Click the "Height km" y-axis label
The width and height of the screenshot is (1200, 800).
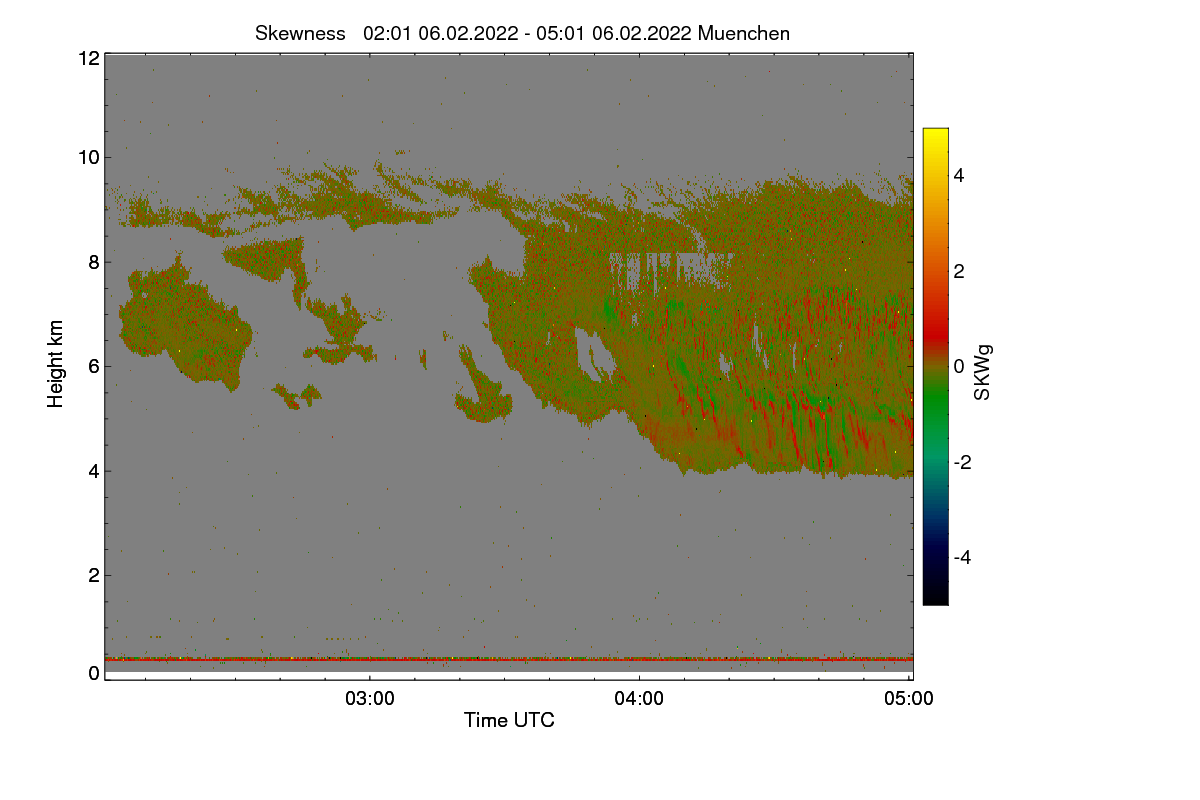click(56, 364)
